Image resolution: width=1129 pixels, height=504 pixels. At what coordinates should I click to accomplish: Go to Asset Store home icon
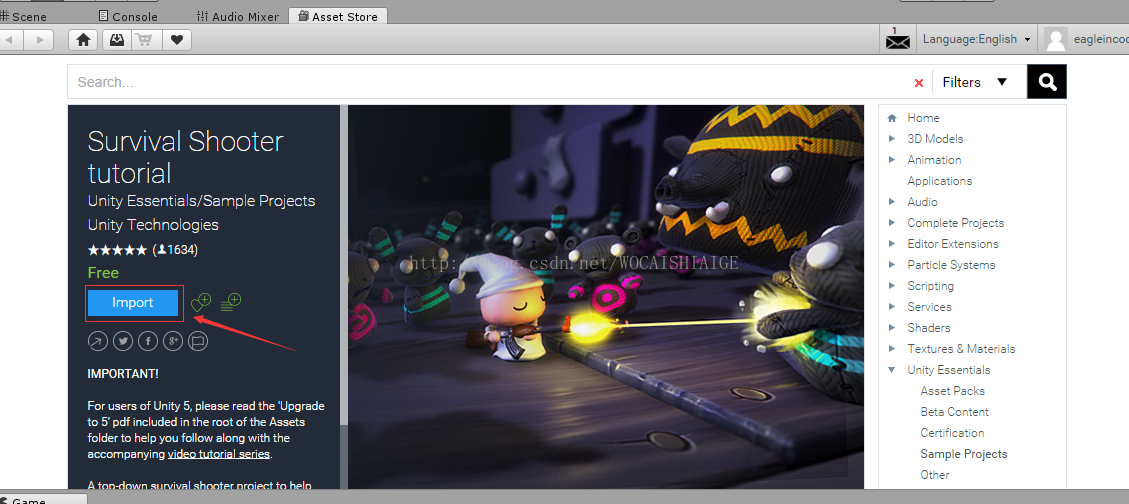pyautogui.click(x=83, y=40)
